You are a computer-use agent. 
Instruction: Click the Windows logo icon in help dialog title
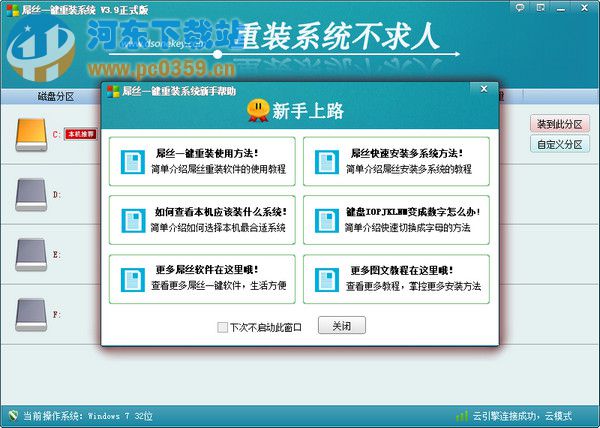[x=113, y=91]
